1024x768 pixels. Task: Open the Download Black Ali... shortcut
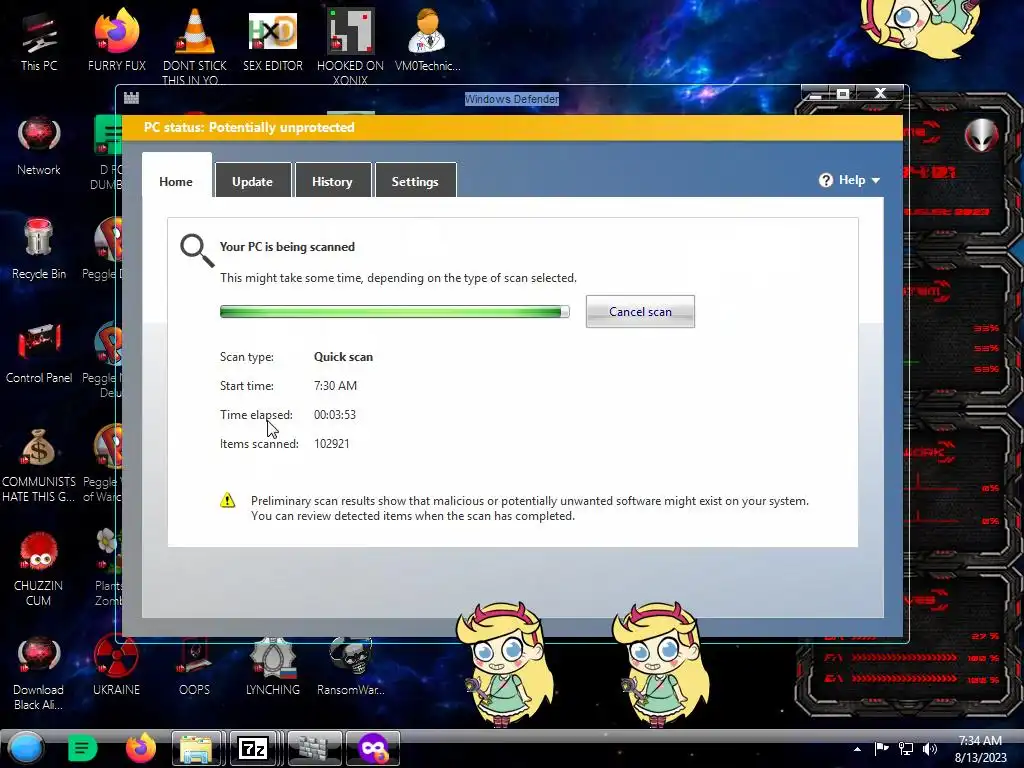click(39, 674)
